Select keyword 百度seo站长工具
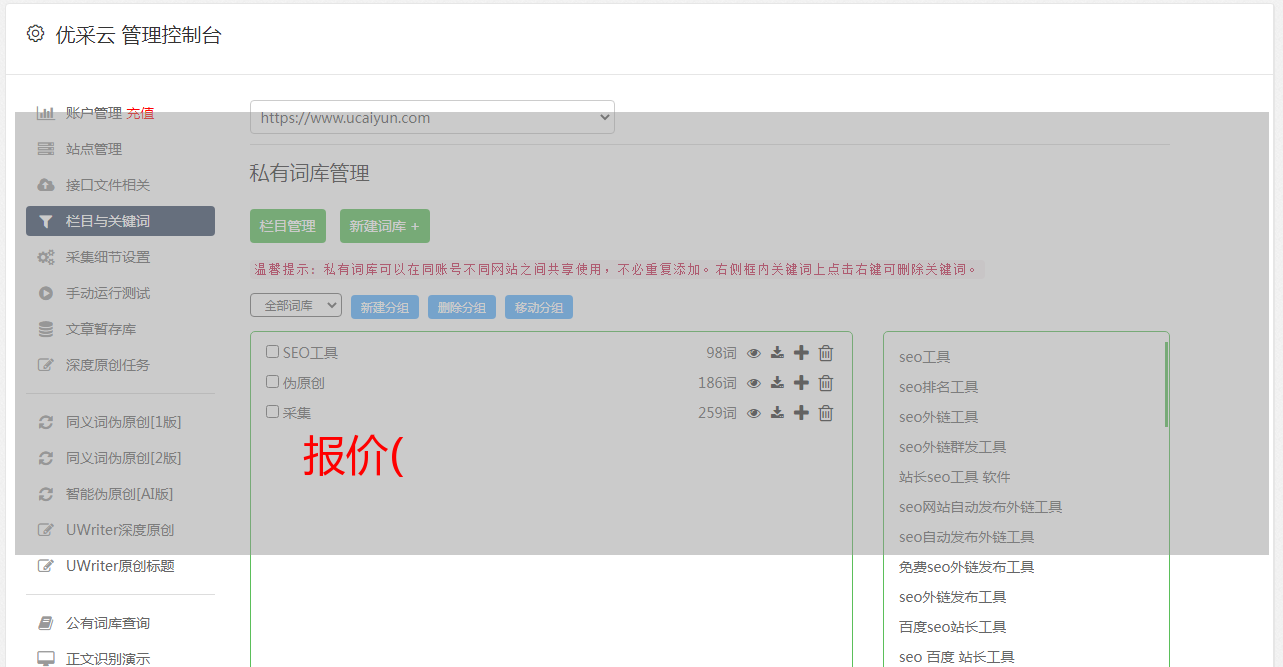Image resolution: width=1283 pixels, height=667 pixels. 952,627
